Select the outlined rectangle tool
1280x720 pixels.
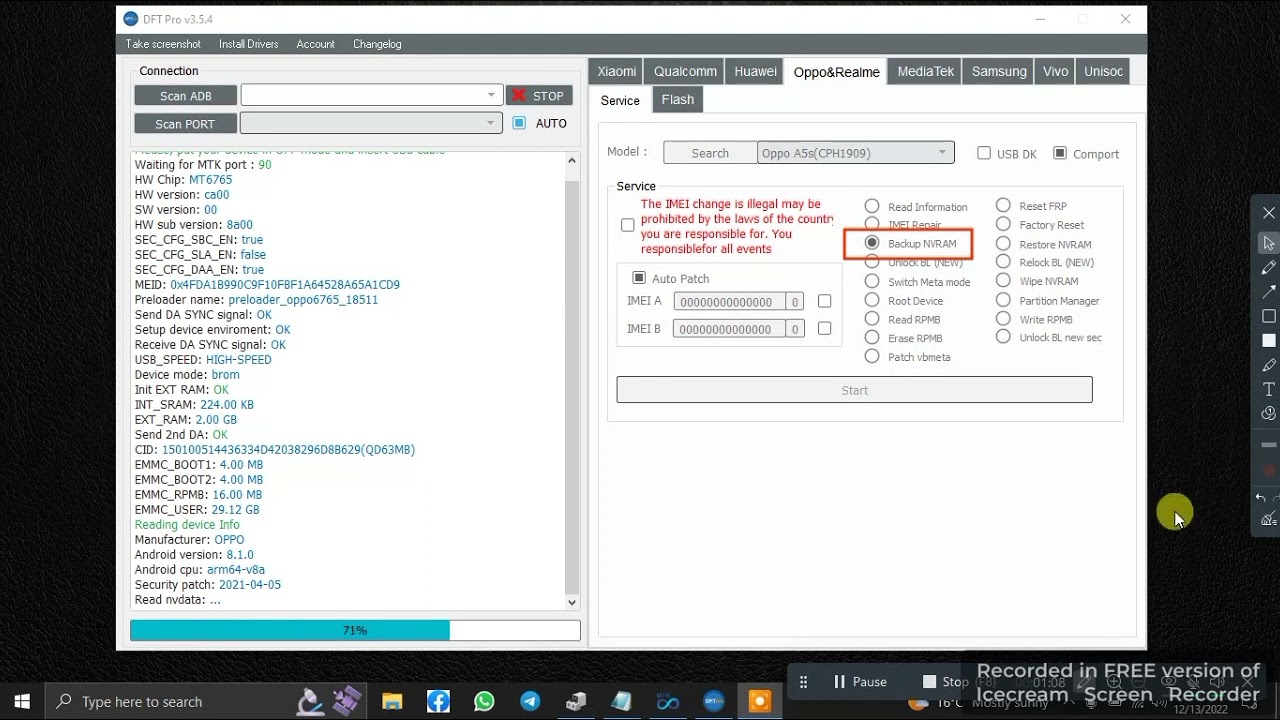(x=1269, y=316)
